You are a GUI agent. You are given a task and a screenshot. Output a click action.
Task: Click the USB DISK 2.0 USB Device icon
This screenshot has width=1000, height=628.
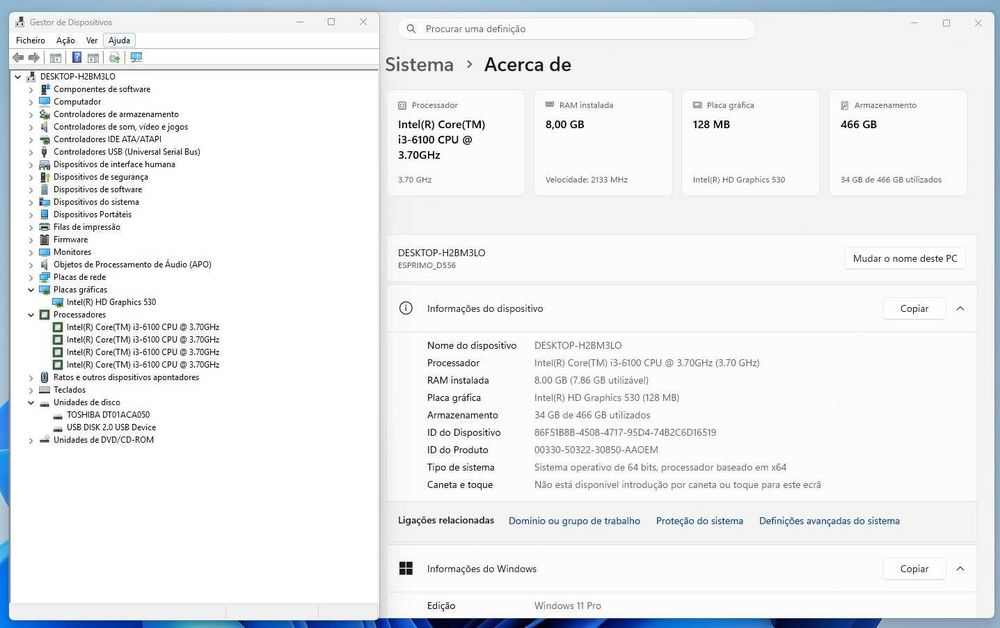[58, 428]
